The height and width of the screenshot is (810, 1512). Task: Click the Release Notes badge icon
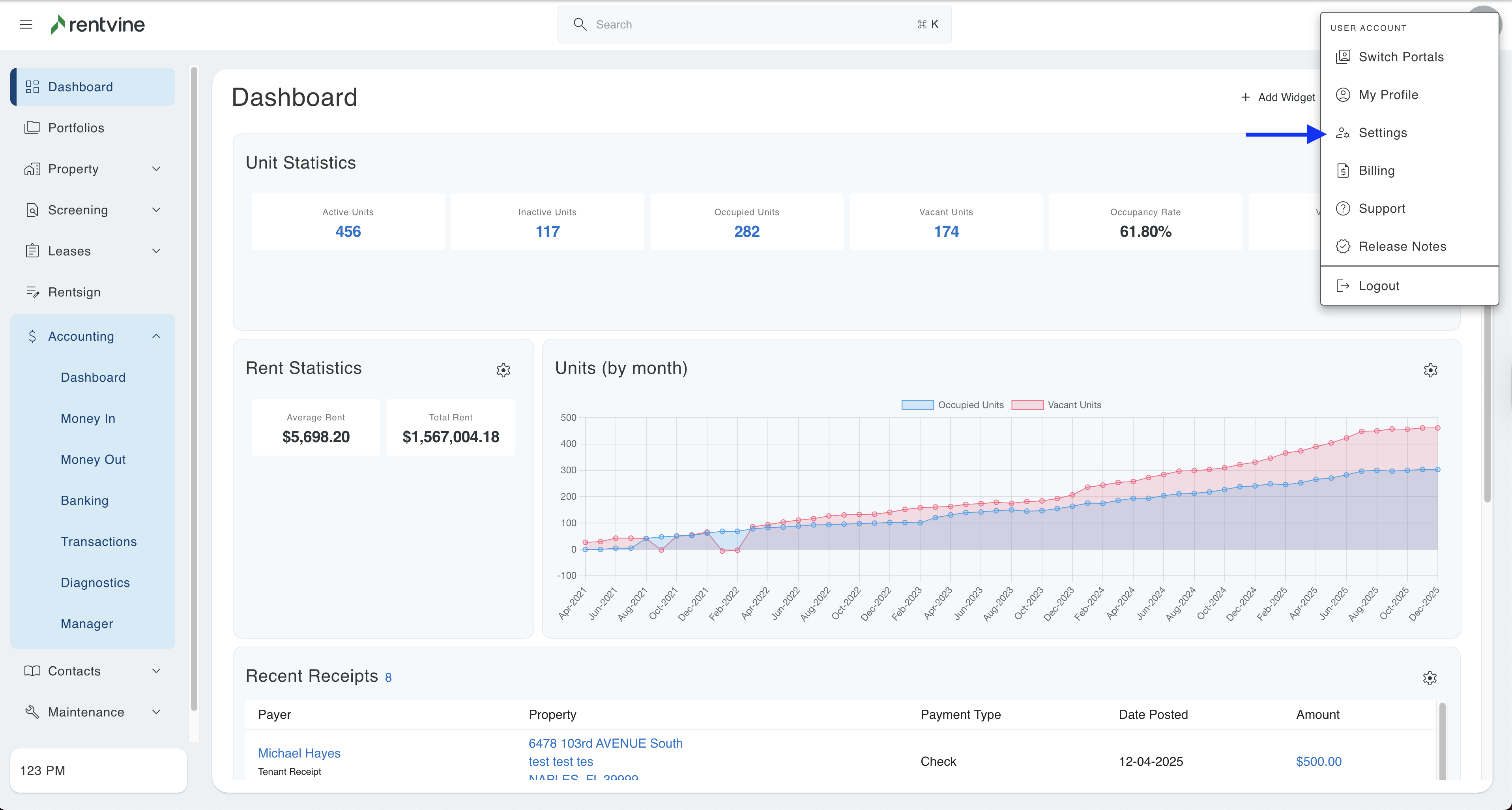point(1342,247)
